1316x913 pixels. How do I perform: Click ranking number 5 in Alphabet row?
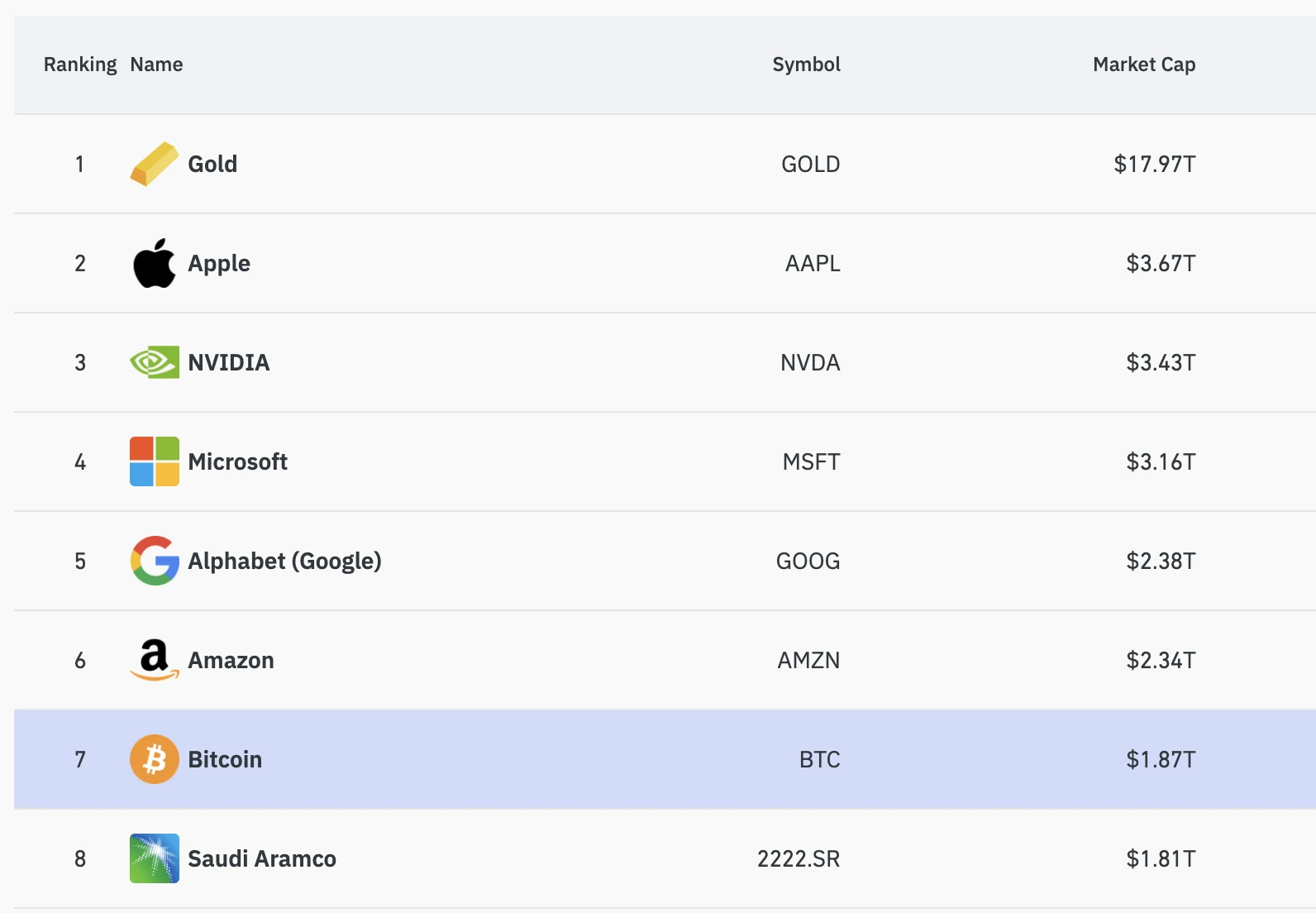80,561
